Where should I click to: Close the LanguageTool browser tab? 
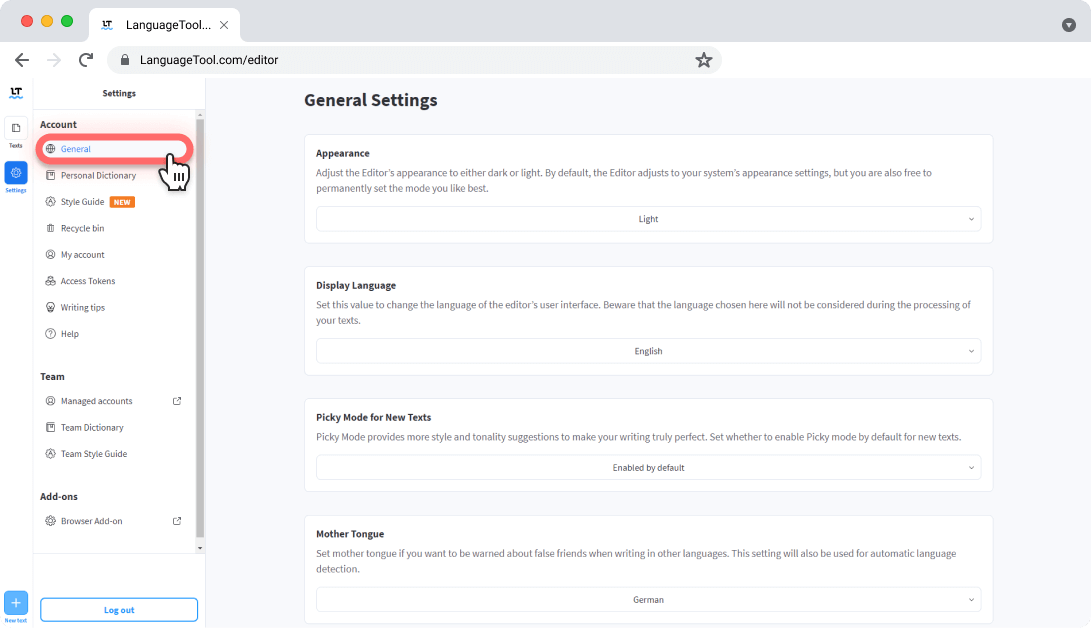(x=224, y=25)
